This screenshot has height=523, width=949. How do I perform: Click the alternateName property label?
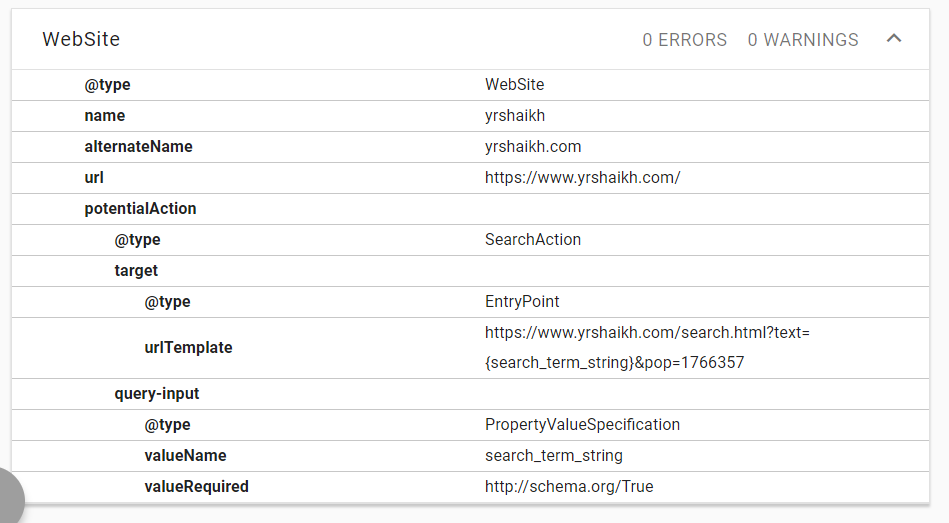(x=138, y=147)
